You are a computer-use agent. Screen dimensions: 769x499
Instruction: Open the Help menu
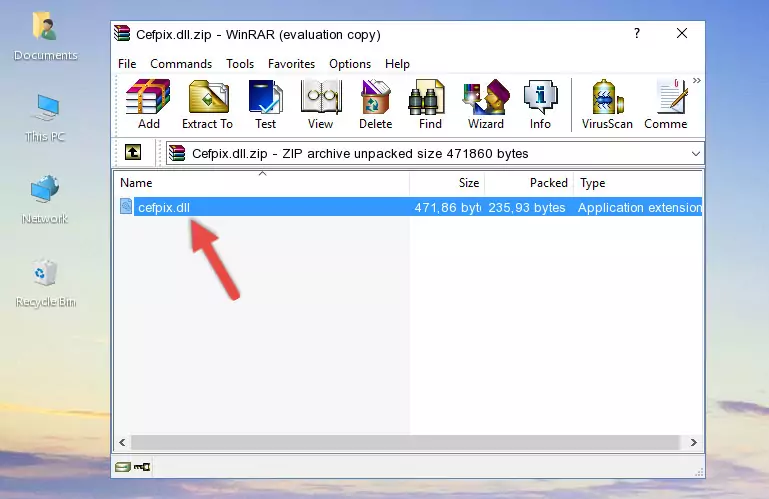pyautogui.click(x=397, y=64)
